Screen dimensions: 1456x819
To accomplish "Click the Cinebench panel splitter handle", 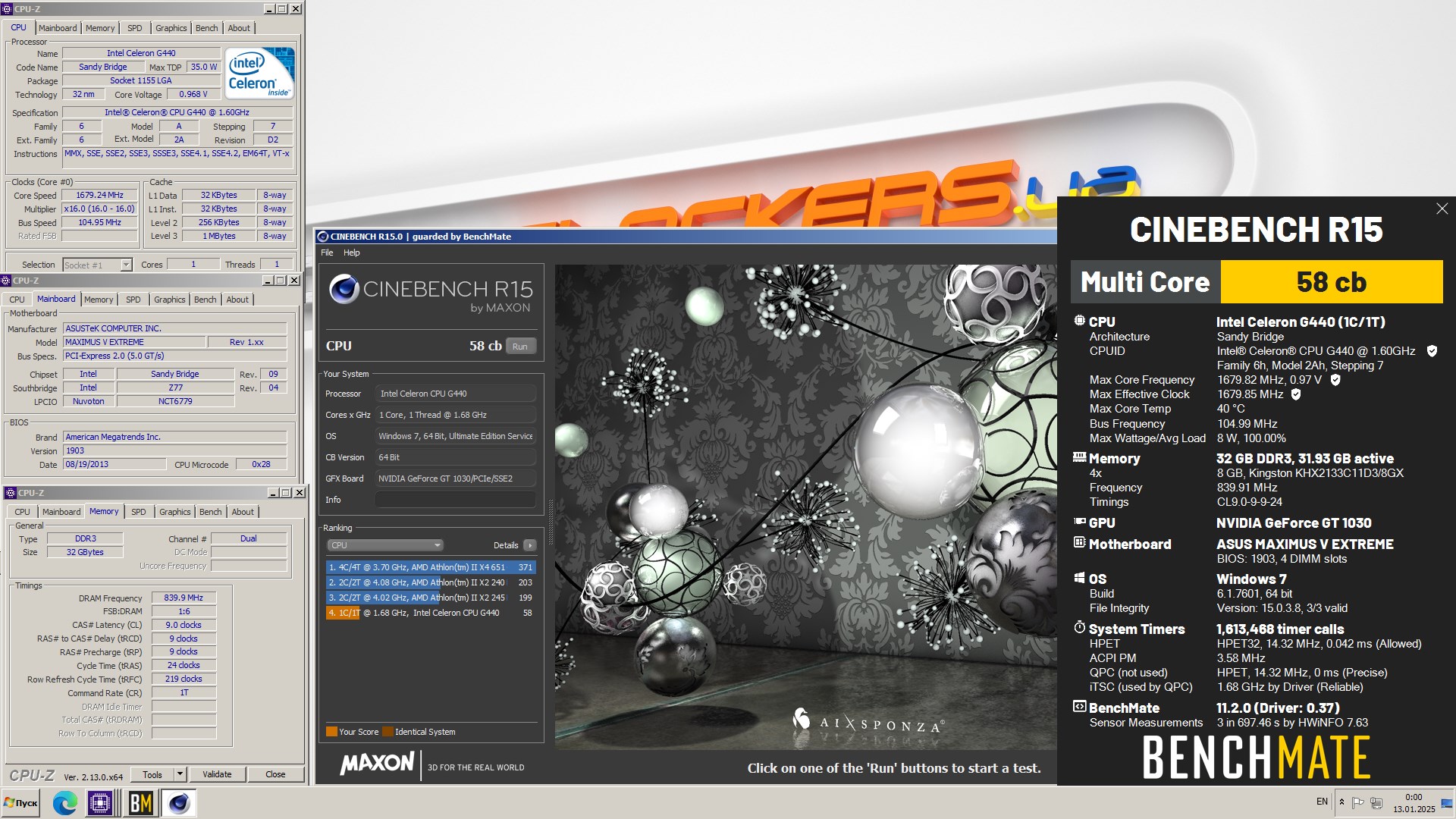I will 551,523.
